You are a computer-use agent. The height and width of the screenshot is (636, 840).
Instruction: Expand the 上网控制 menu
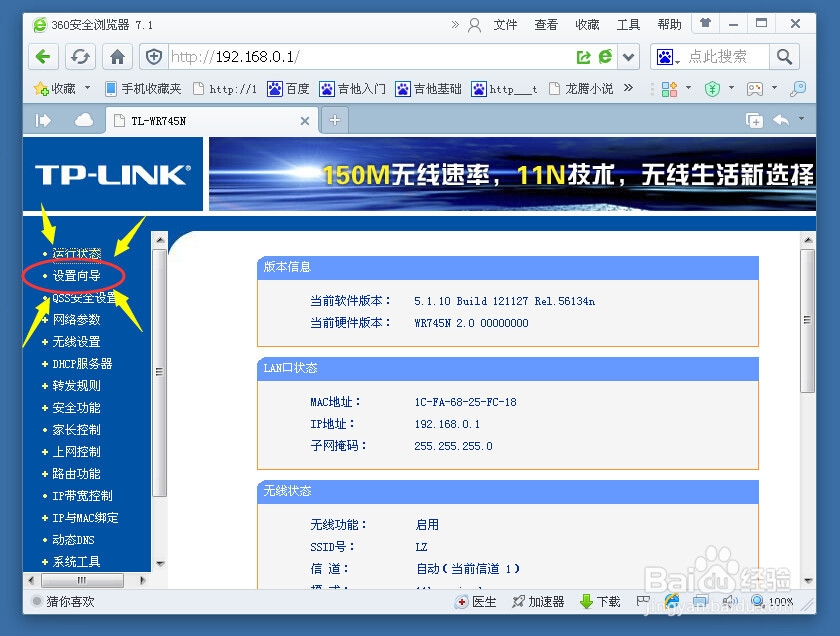[x=77, y=452]
